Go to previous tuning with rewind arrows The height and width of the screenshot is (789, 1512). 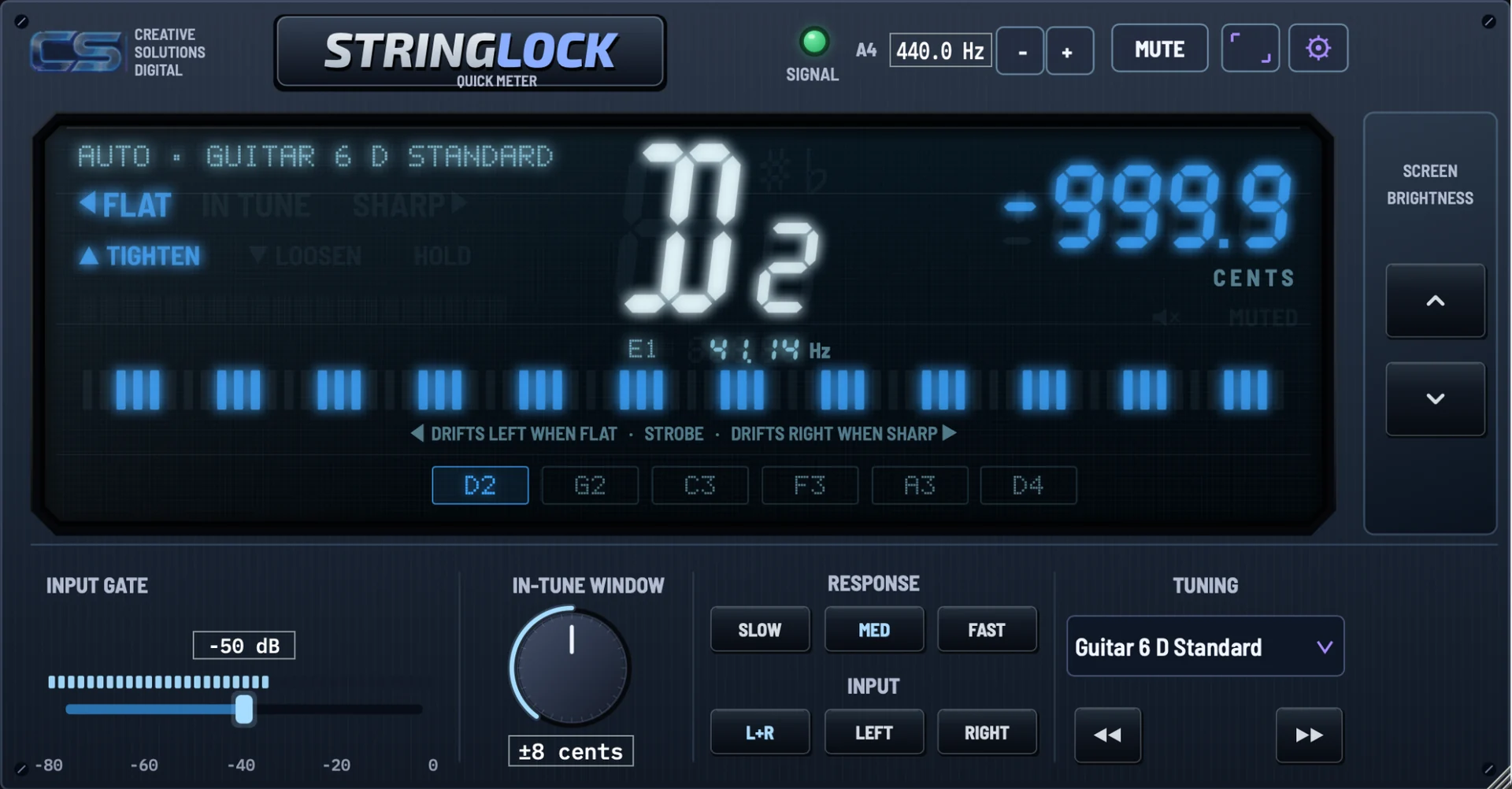1107,735
